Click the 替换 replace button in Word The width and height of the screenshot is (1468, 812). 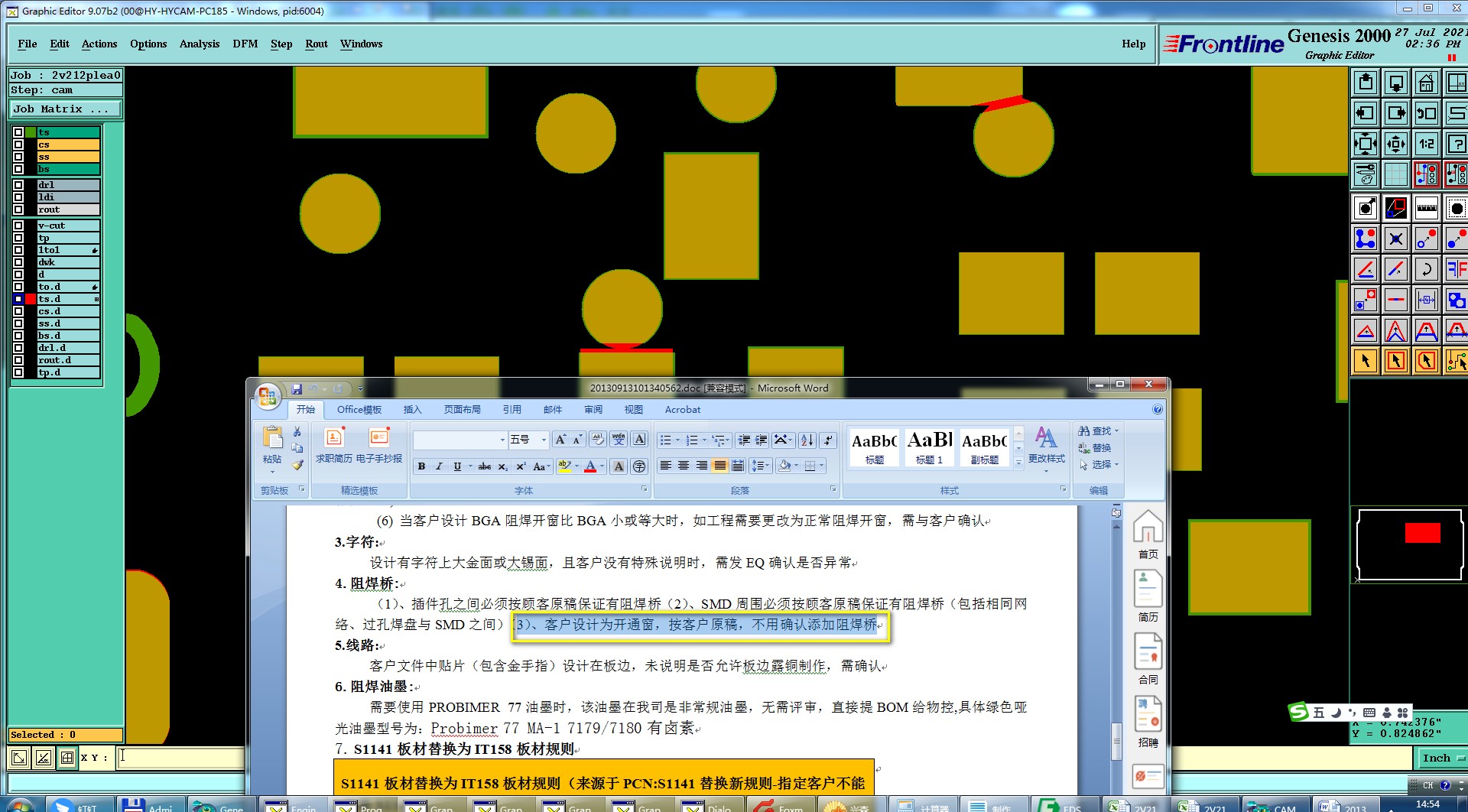1095,448
